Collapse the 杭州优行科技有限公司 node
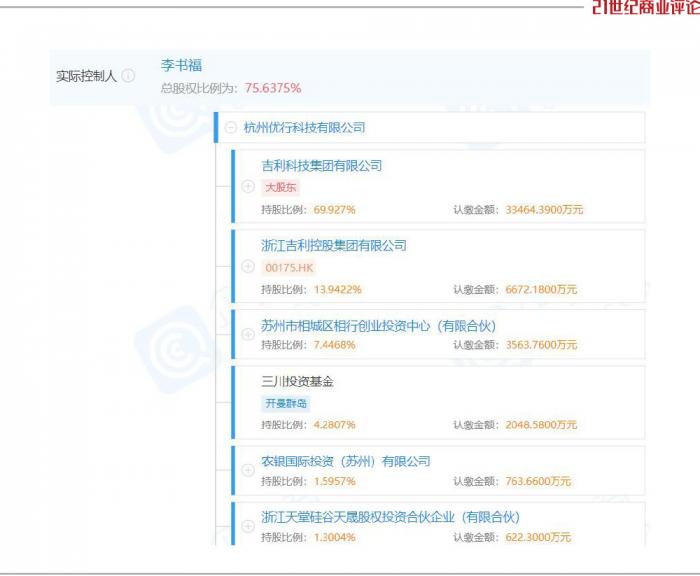This screenshot has width=700, height=576. pos(231,128)
